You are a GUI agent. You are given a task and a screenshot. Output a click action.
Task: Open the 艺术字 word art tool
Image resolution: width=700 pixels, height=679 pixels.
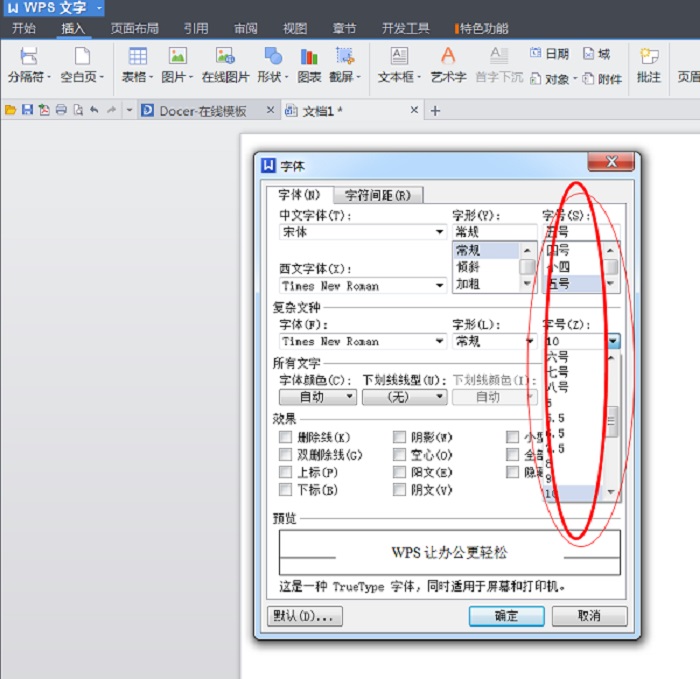click(x=448, y=58)
